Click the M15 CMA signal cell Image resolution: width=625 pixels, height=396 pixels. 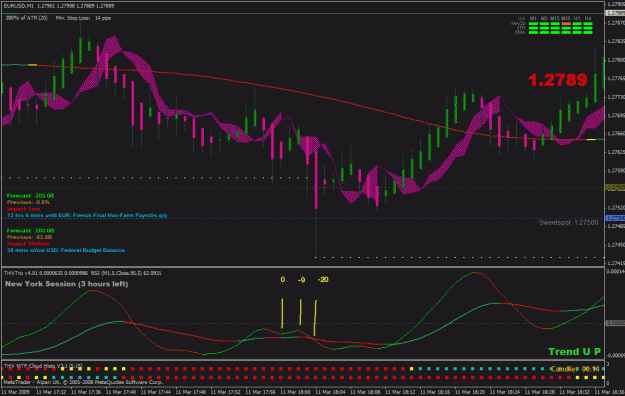click(555, 32)
